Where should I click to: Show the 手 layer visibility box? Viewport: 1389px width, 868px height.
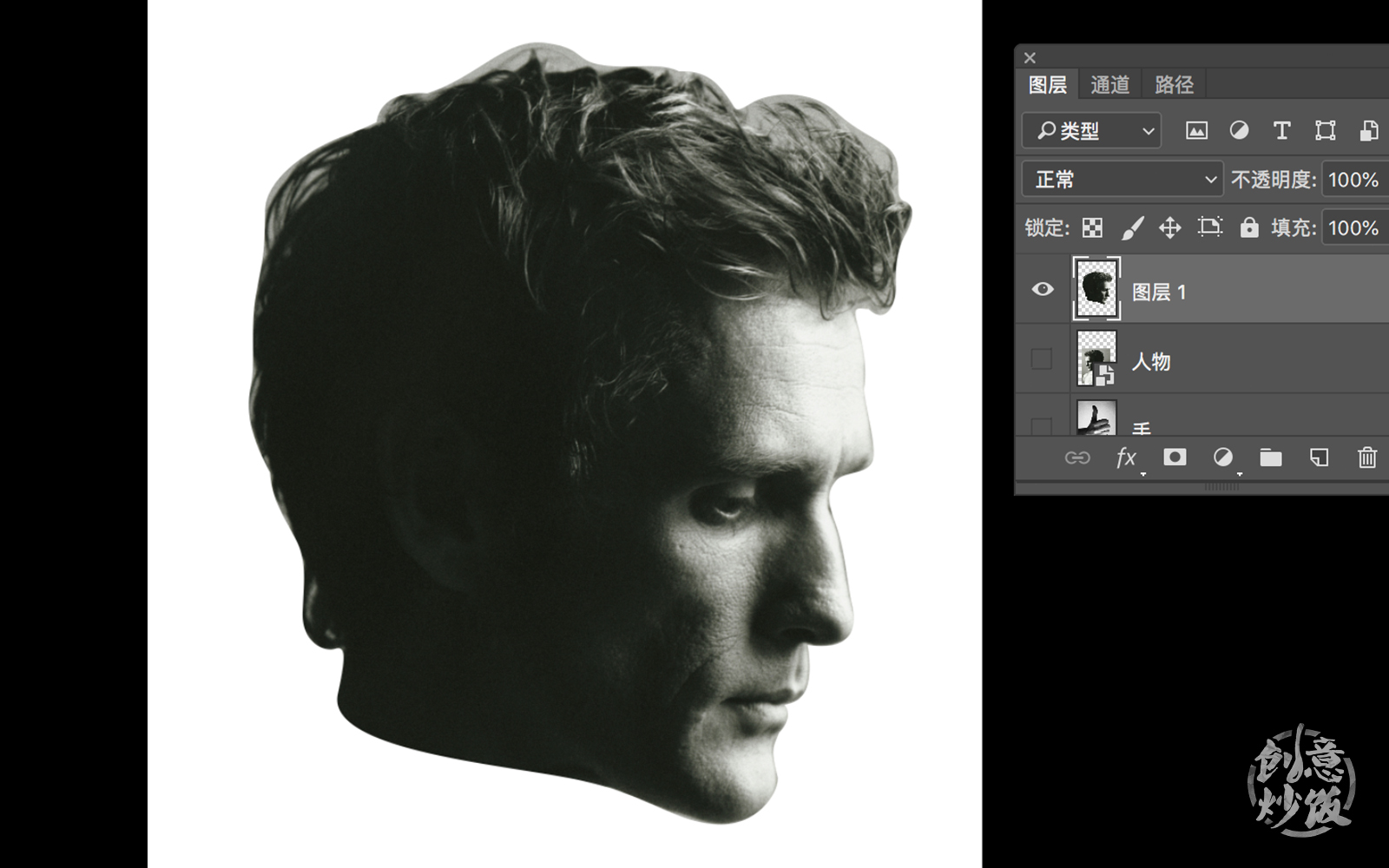(1042, 425)
